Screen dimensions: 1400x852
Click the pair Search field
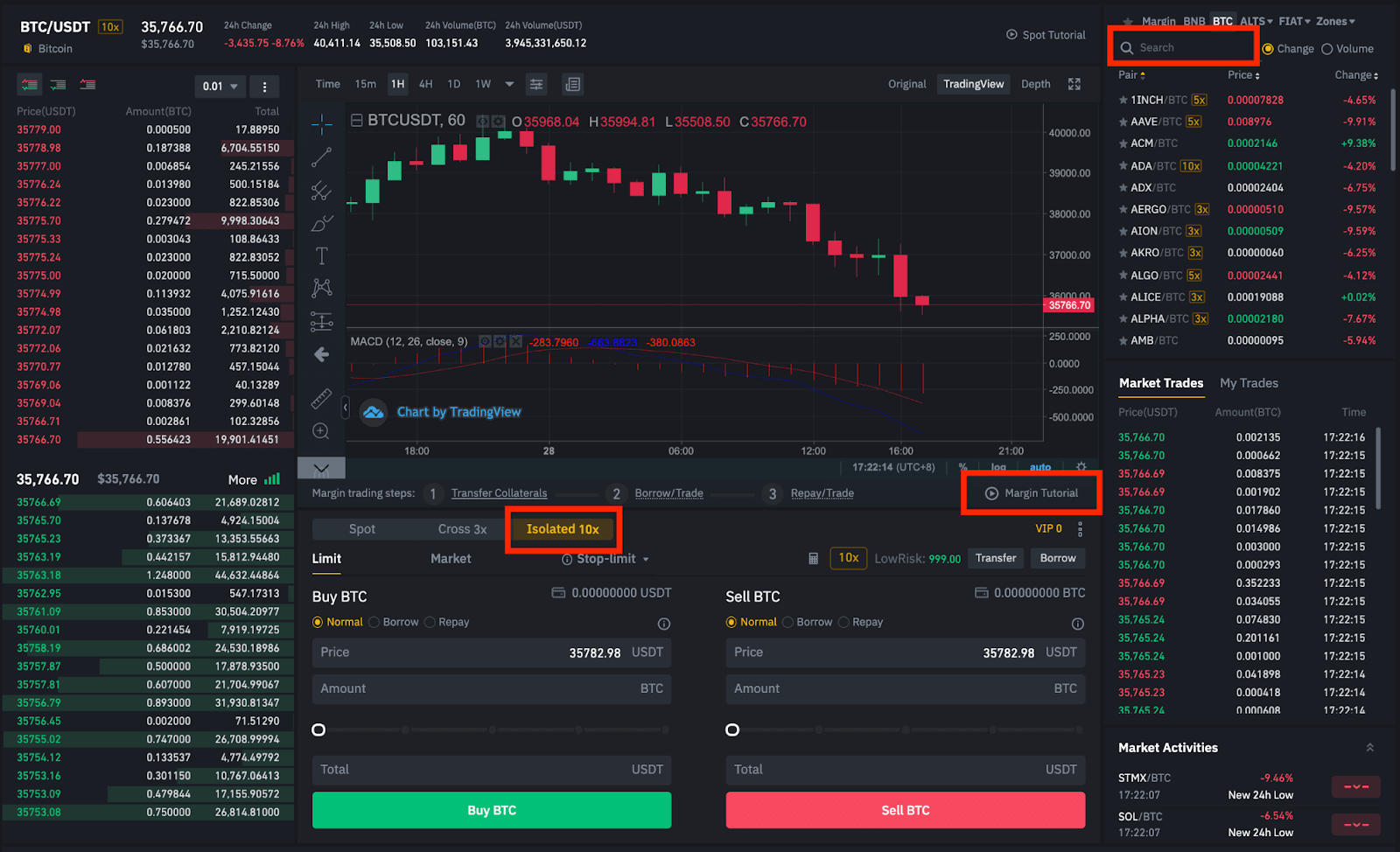[1184, 47]
